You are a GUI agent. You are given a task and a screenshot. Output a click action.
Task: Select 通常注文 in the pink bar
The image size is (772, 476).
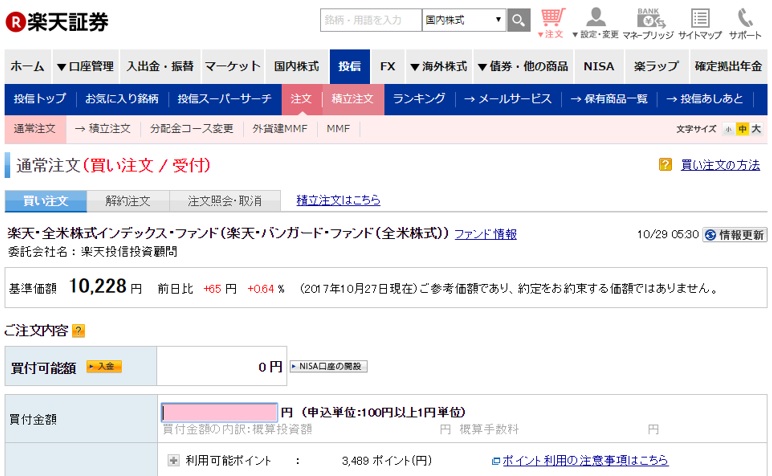(x=35, y=129)
